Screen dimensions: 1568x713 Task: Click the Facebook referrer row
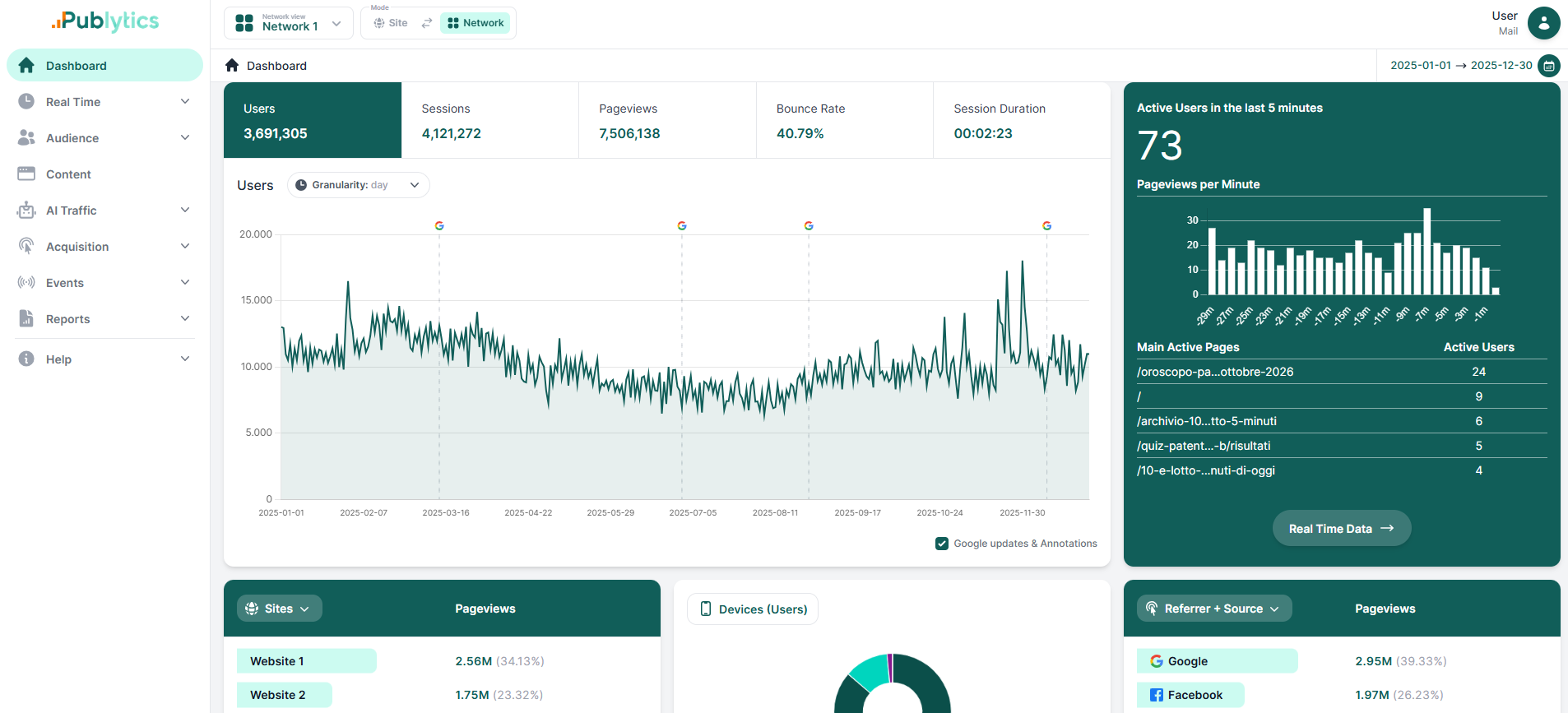[1342, 695]
